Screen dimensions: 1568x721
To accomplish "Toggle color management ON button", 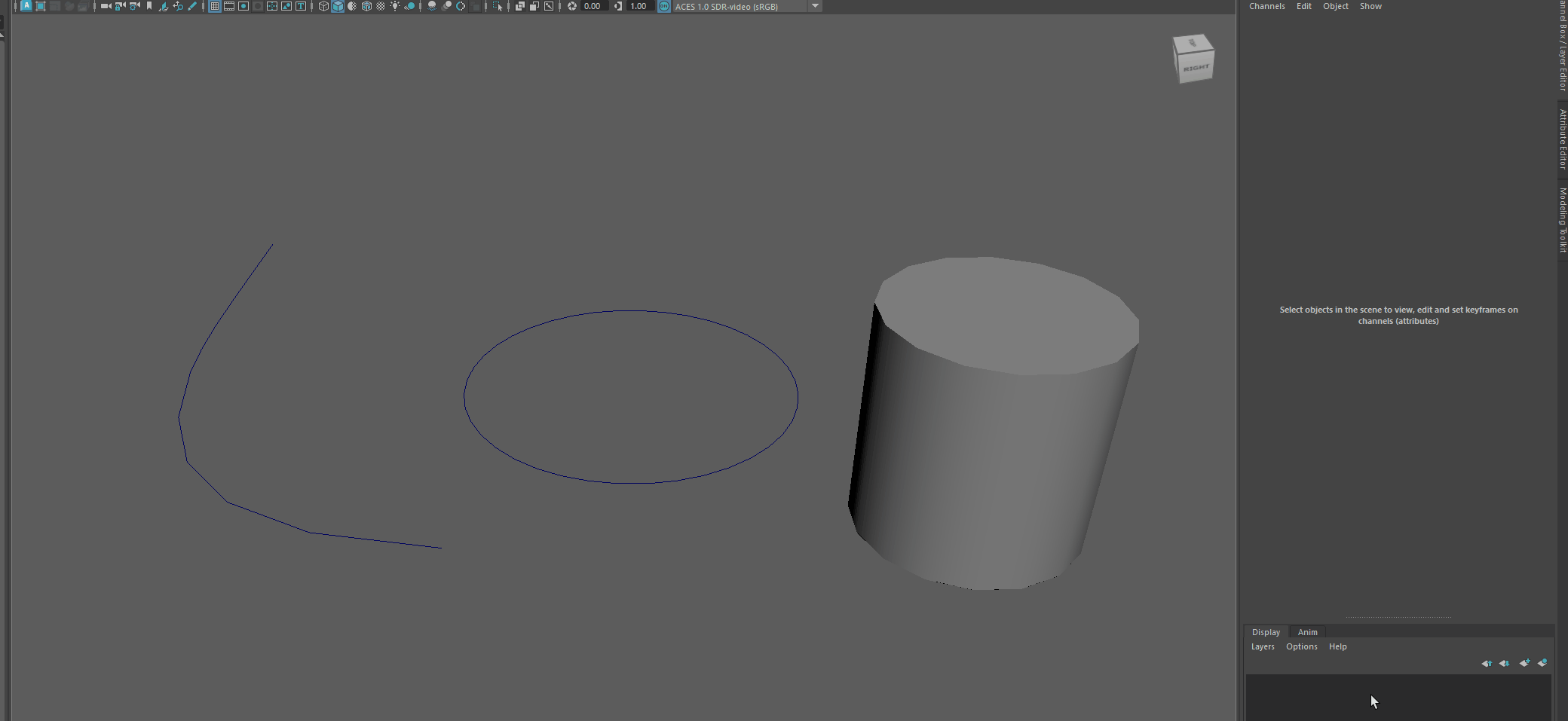I will click(x=664, y=6).
